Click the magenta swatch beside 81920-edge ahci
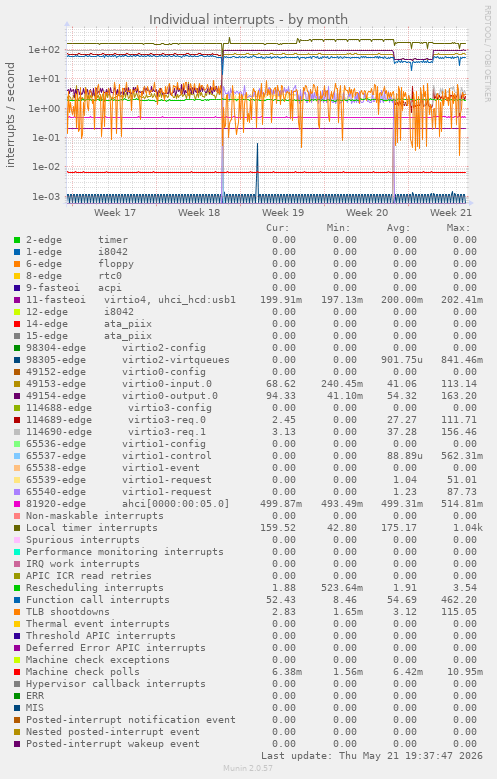This screenshot has width=497, height=779. (x=17, y=504)
